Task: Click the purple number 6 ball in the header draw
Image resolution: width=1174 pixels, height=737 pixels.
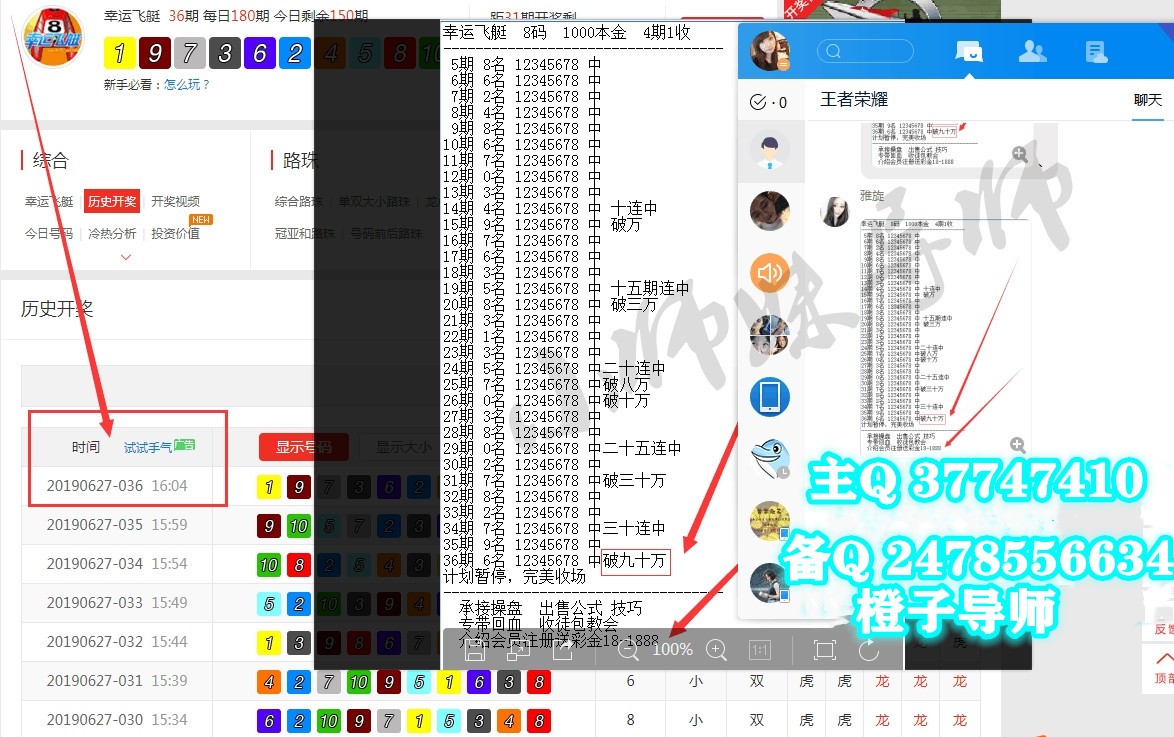Action: [x=260, y=53]
